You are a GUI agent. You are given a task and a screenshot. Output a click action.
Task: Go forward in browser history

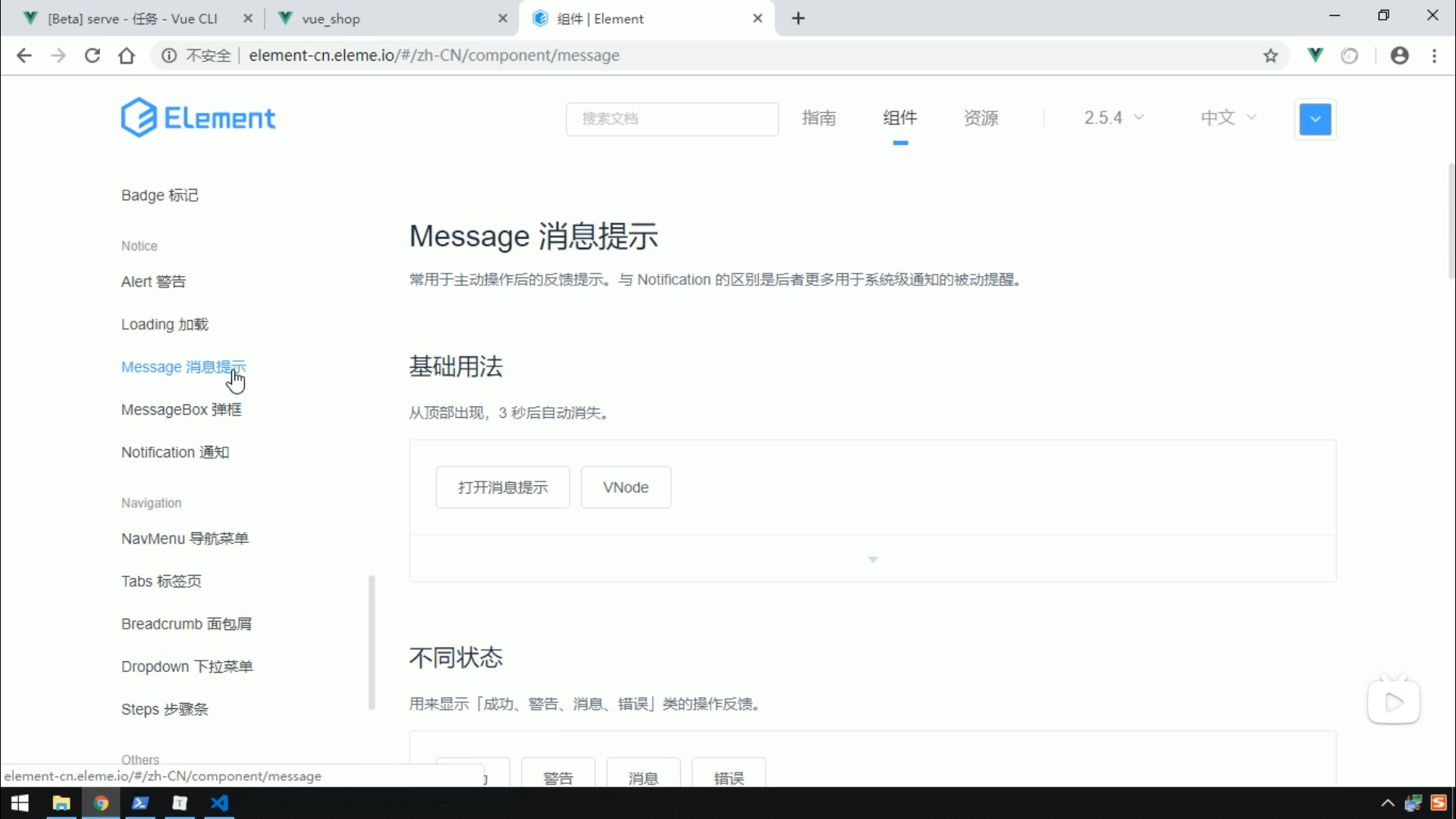click(58, 55)
